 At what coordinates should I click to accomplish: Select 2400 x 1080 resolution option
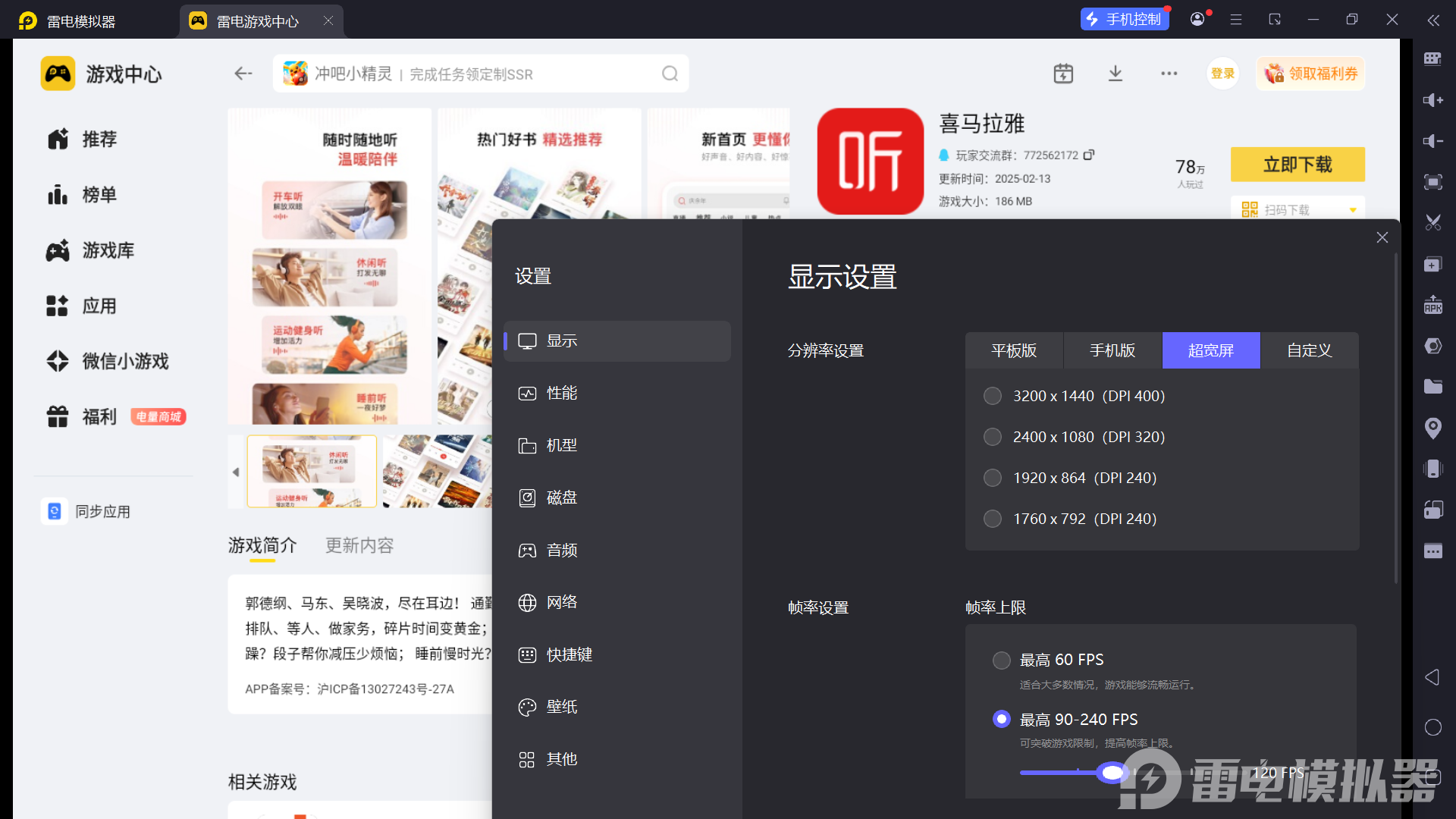pyautogui.click(x=993, y=437)
